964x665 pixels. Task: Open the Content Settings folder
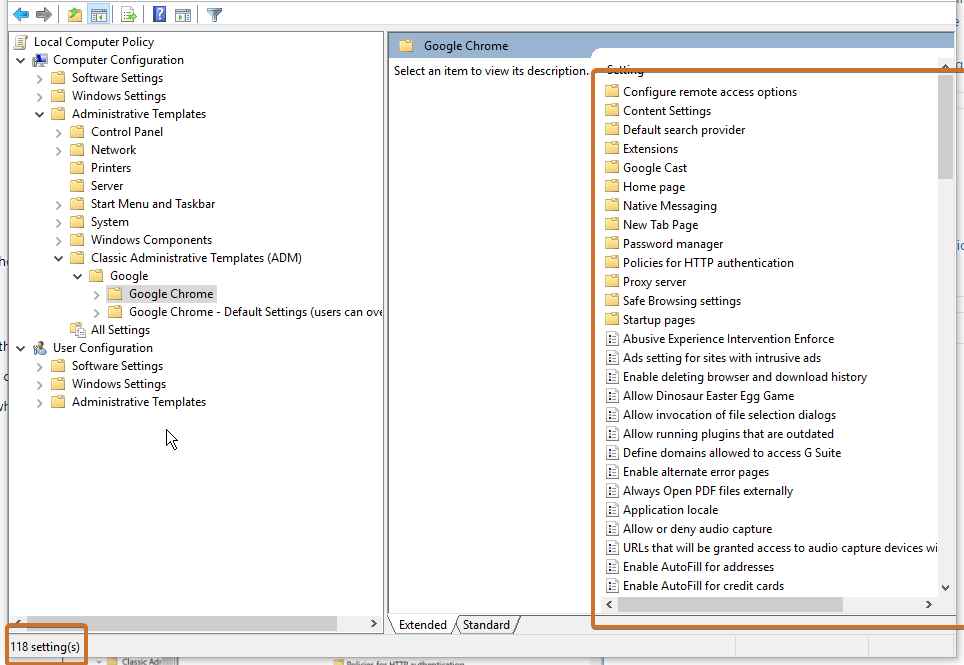tap(666, 111)
